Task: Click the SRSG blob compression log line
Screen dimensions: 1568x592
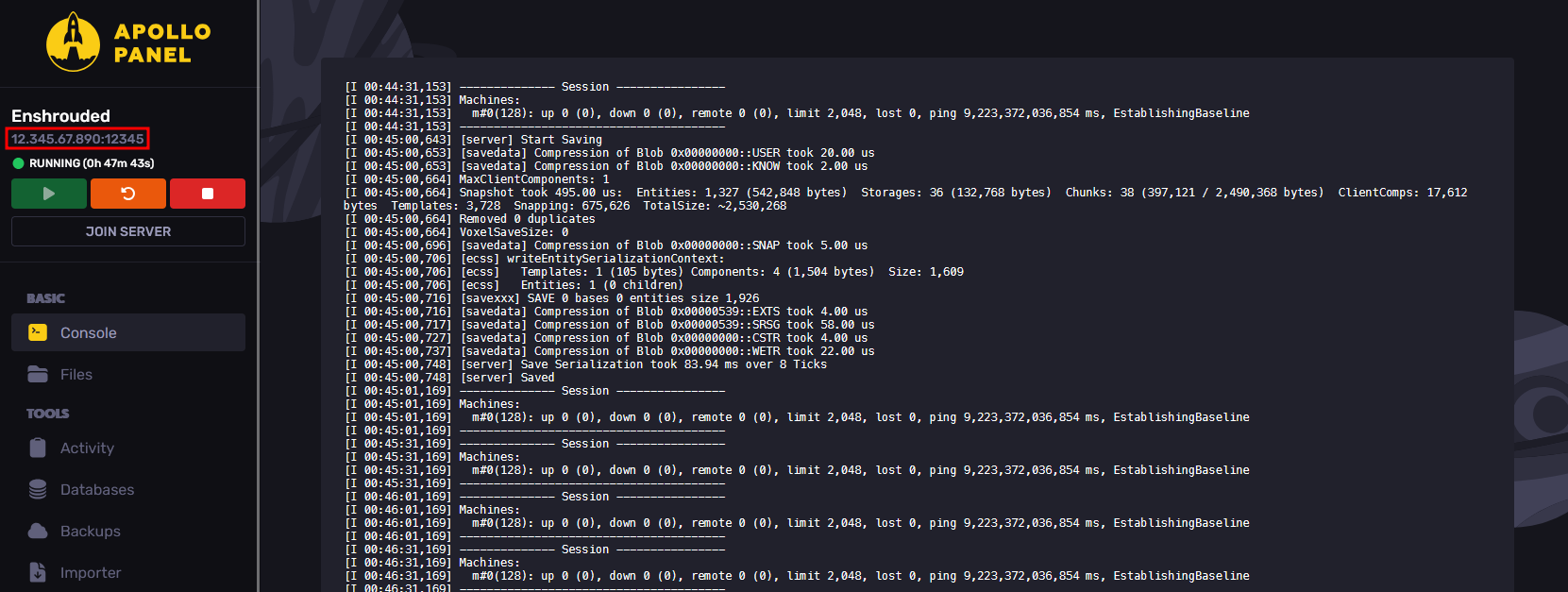Action: pos(610,325)
